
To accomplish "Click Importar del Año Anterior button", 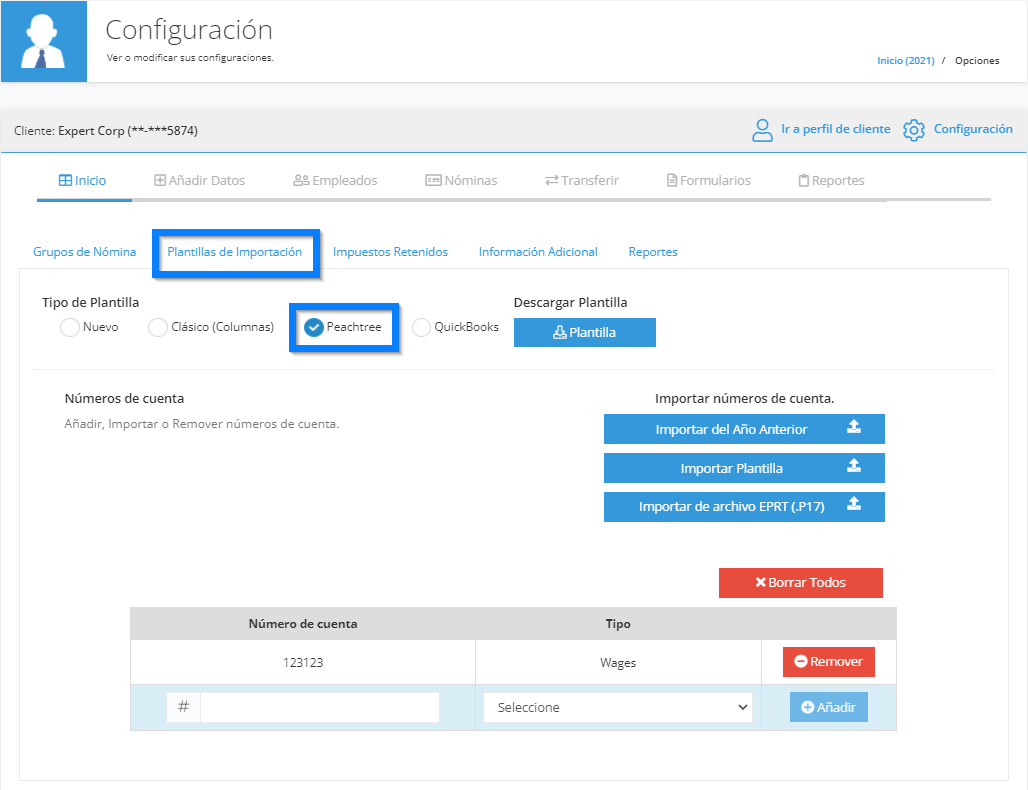I will pyautogui.click(x=744, y=429).
